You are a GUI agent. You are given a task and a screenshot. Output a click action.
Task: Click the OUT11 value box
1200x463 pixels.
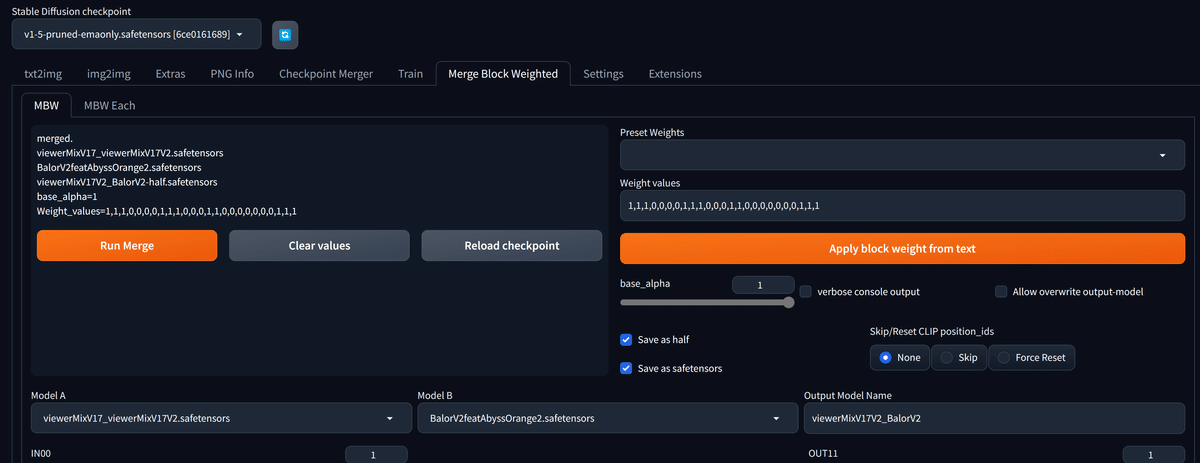[1153, 455]
